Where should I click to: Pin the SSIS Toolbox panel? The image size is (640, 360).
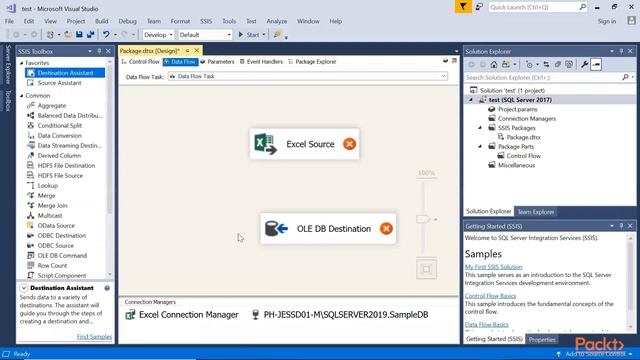tap(99, 51)
